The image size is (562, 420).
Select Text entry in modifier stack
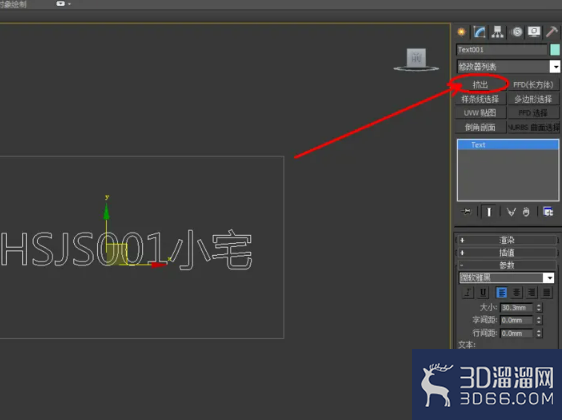pyautogui.click(x=508, y=145)
